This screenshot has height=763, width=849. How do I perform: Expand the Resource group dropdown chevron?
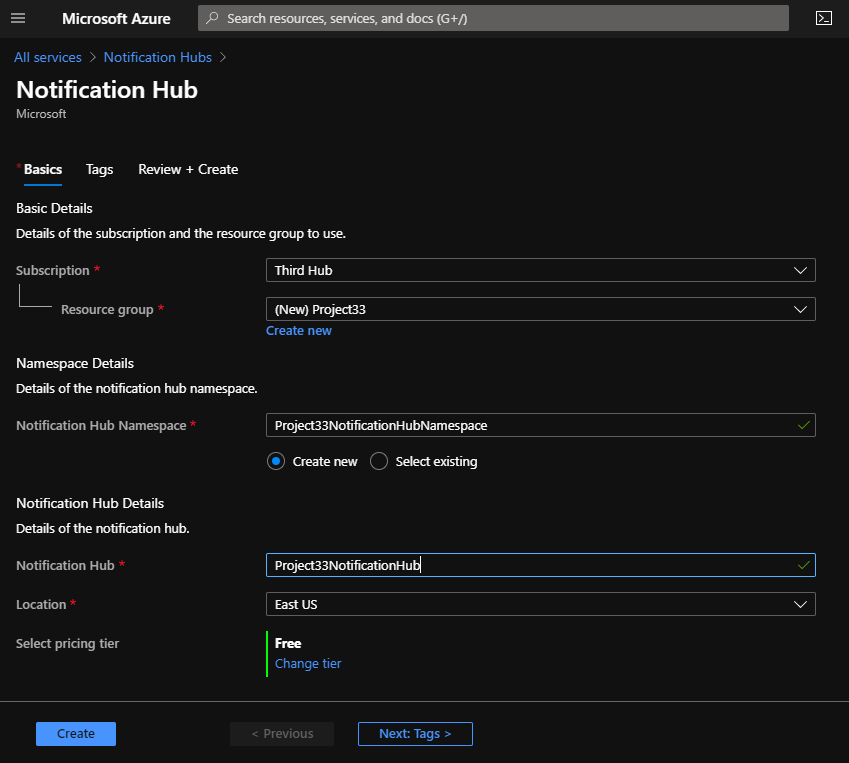800,309
